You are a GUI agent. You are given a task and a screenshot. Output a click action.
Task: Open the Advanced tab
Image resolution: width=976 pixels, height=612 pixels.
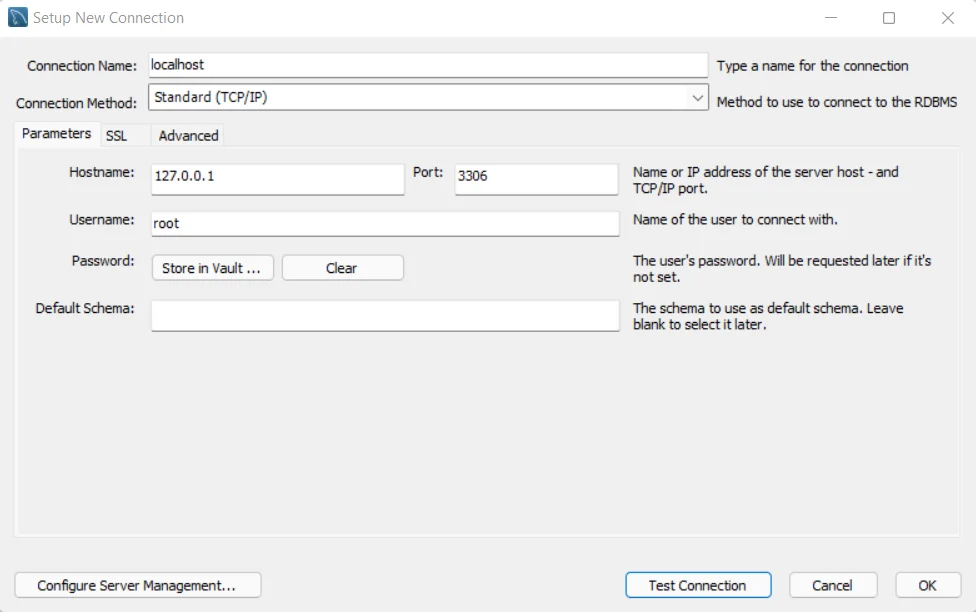click(187, 135)
